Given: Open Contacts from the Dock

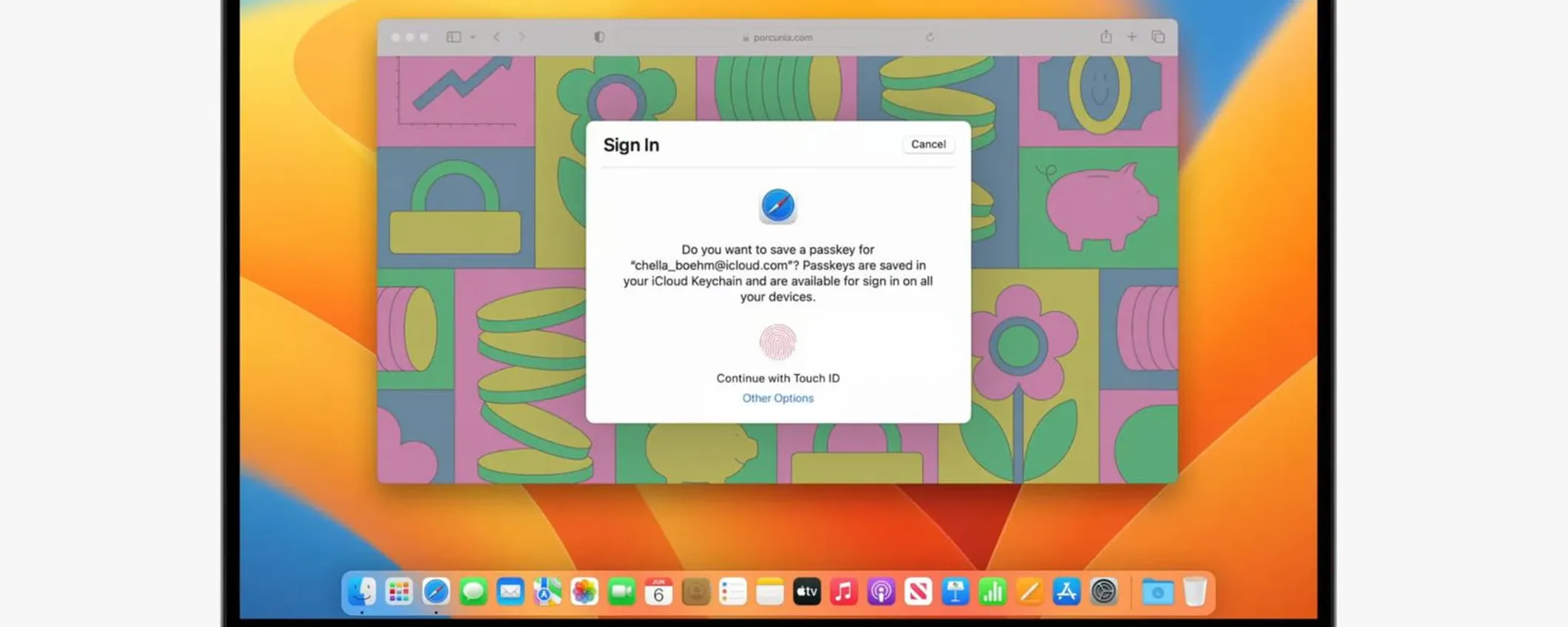Looking at the screenshot, I should click(695, 592).
